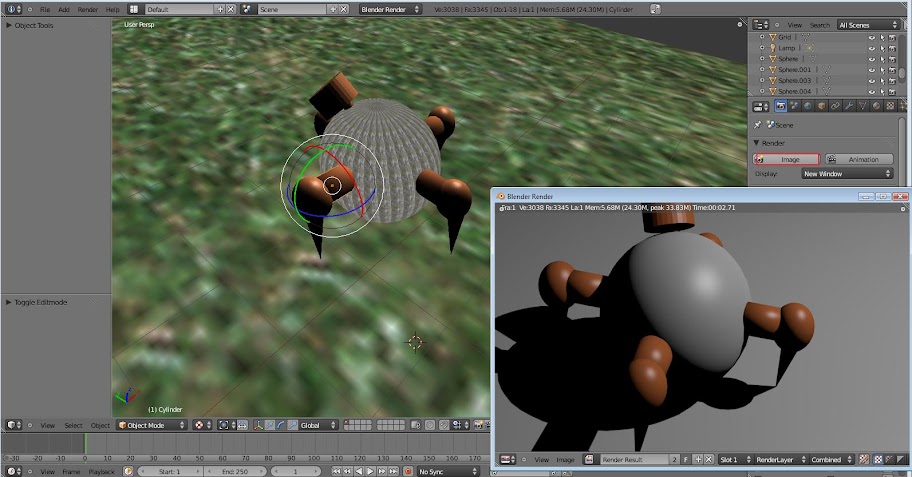Click the End: 250 frame field

(x=235, y=471)
